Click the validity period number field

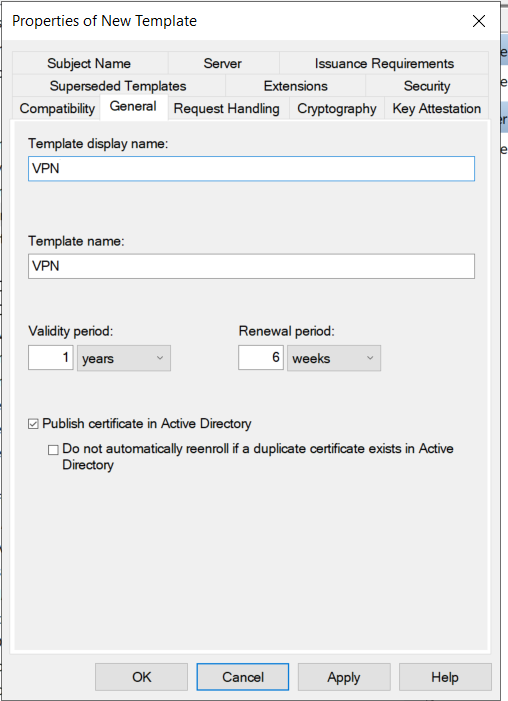pyautogui.click(x=51, y=358)
